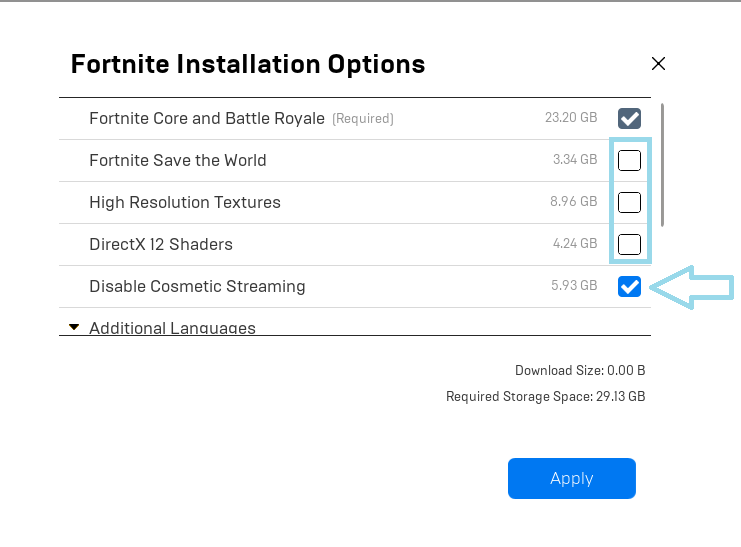This screenshot has width=741, height=547.
Task: Toggle Fortnite Core and Battle Royale checkbox
Action: [629, 118]
